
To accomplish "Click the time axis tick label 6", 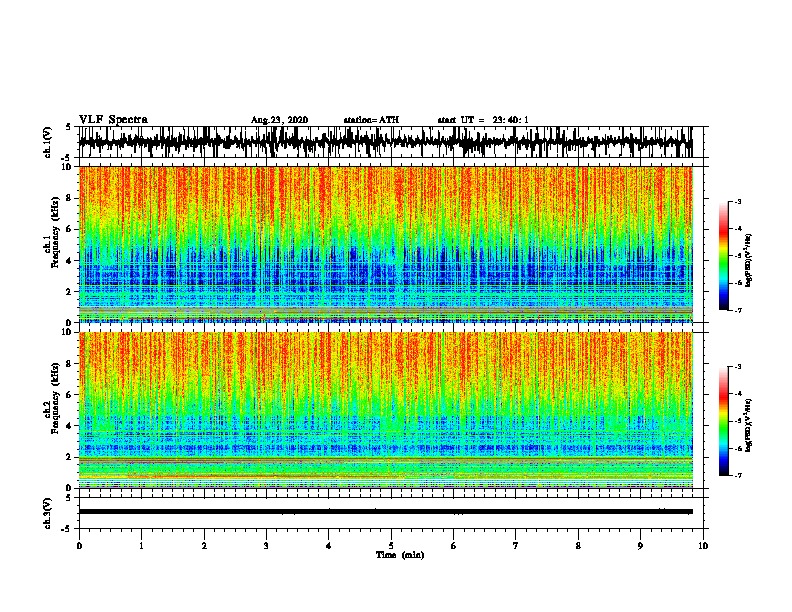I will 454,546.
